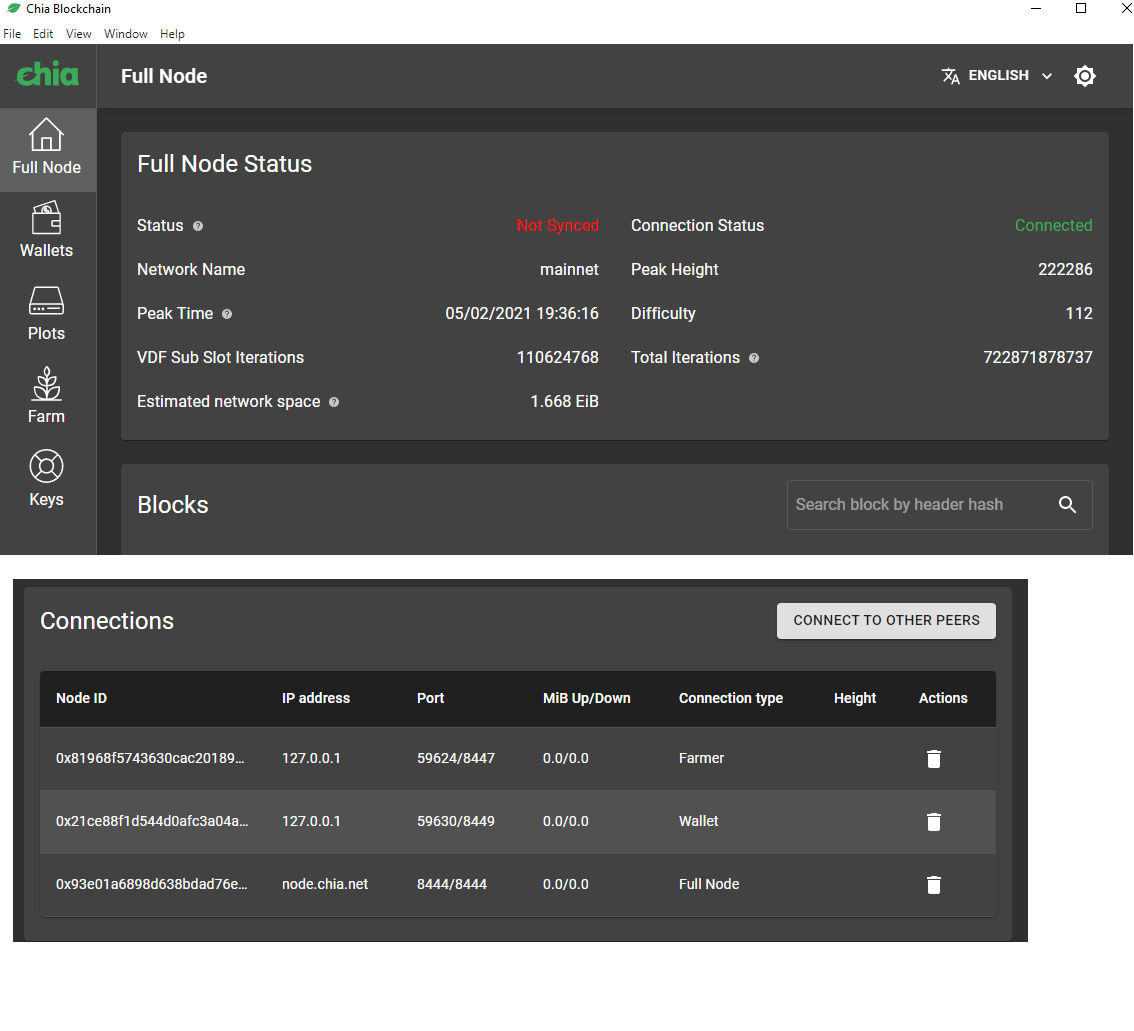
Task: Select node ID 0x21ce88f1d544d0afc3a04a…
Action: 152,821
